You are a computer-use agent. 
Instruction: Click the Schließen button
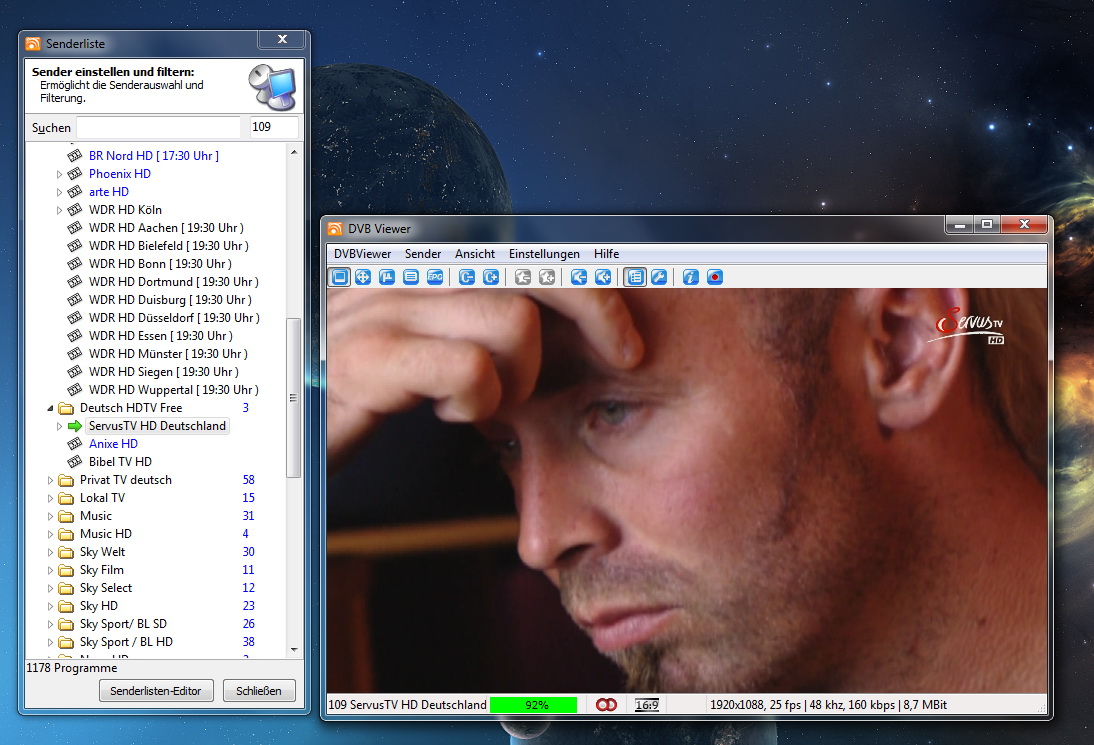(259, 691)
